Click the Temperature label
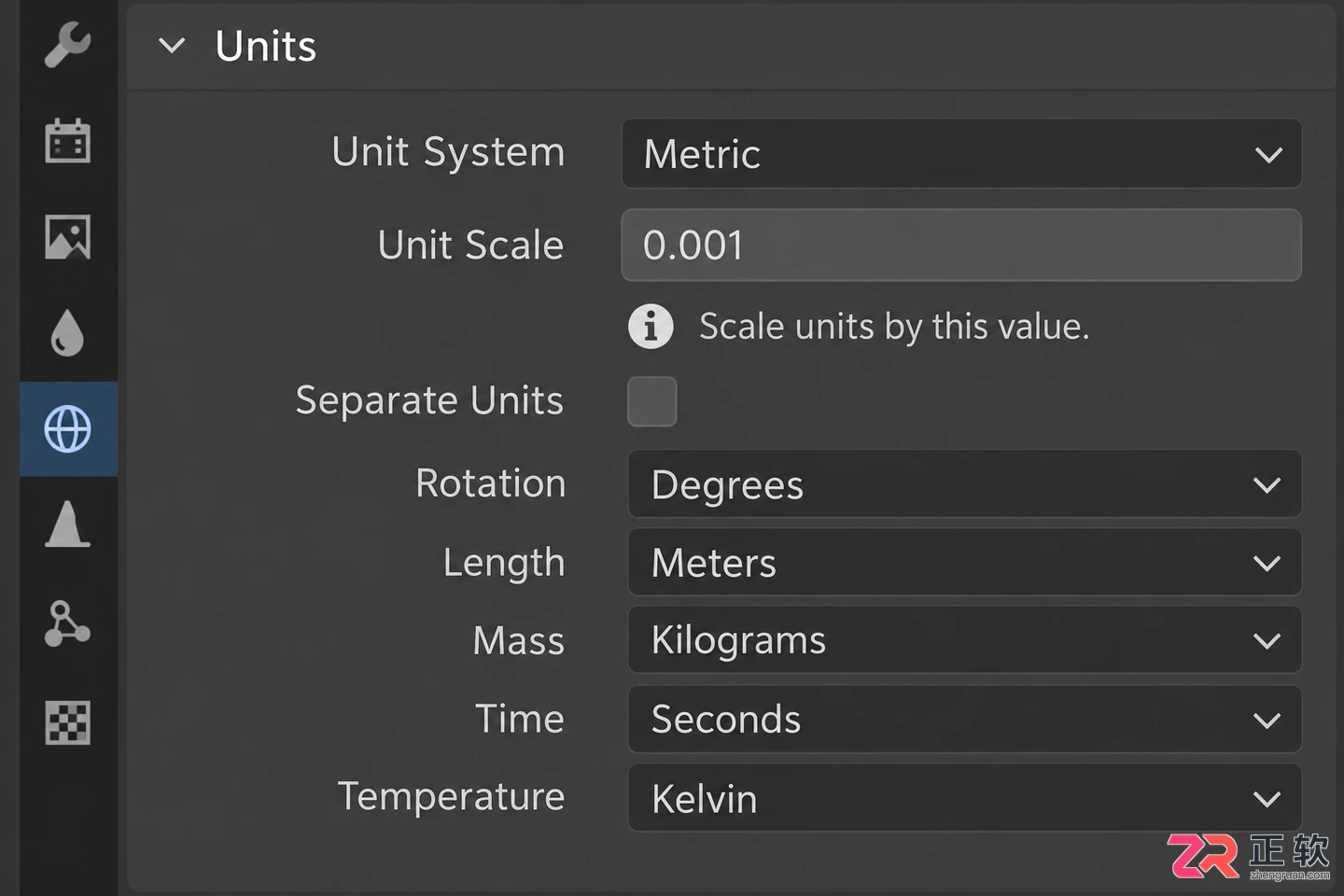 [451, 797]
